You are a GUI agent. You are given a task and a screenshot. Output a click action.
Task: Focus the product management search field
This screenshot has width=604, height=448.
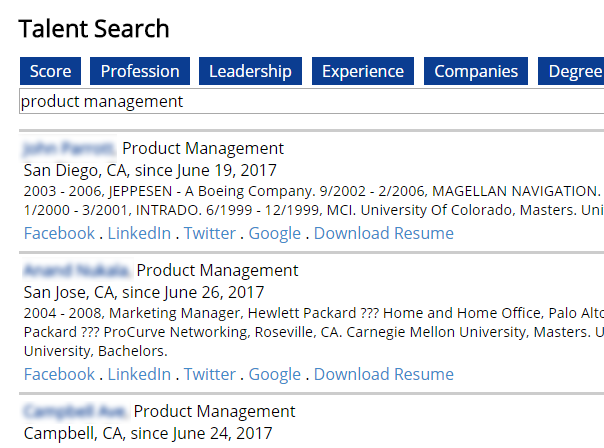pyautogui.click(x=310, y=101)
